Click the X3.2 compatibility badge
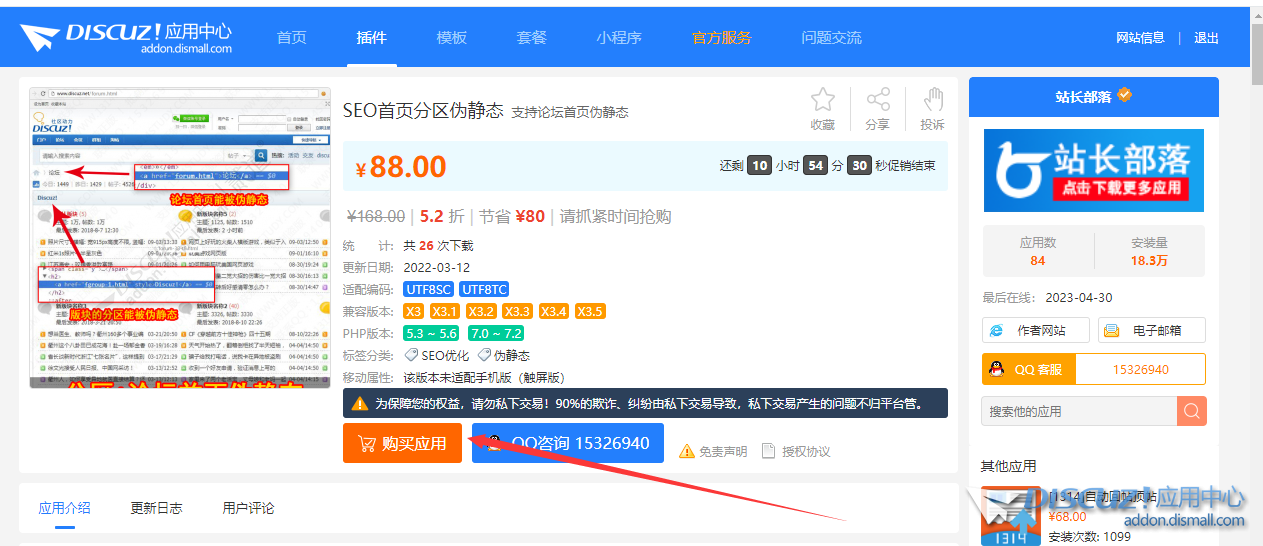This screenshot has width=1263, height=546. coord(481,311)
